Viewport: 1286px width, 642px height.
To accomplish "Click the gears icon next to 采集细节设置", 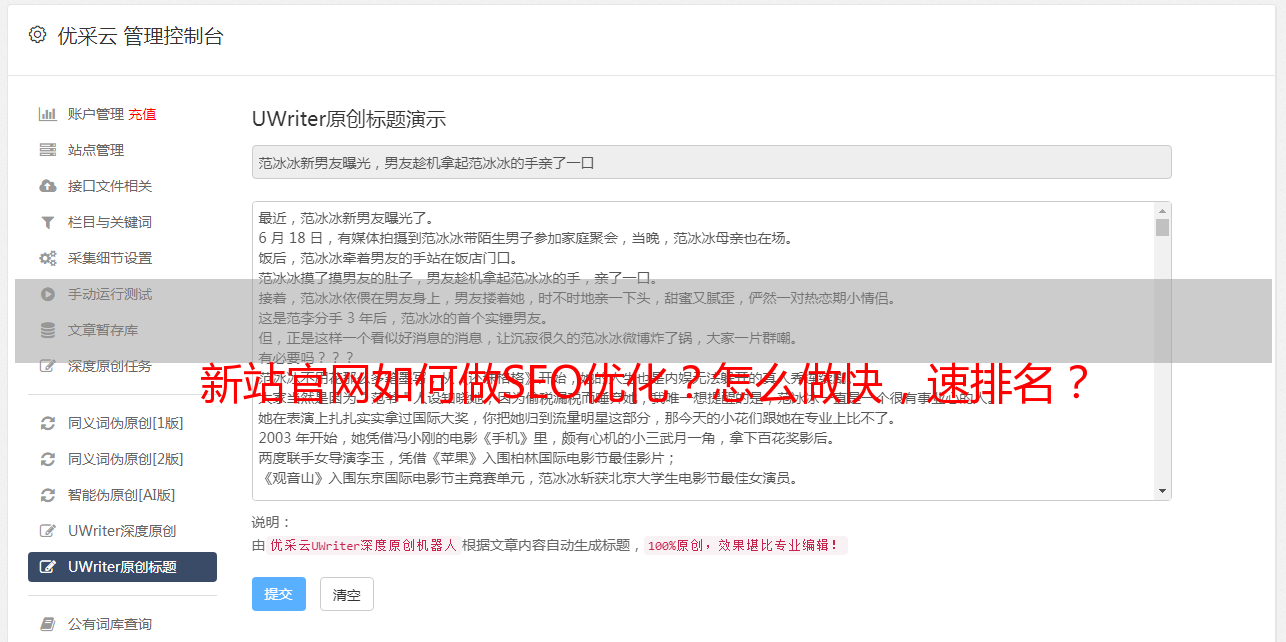I will coord(47,258).
